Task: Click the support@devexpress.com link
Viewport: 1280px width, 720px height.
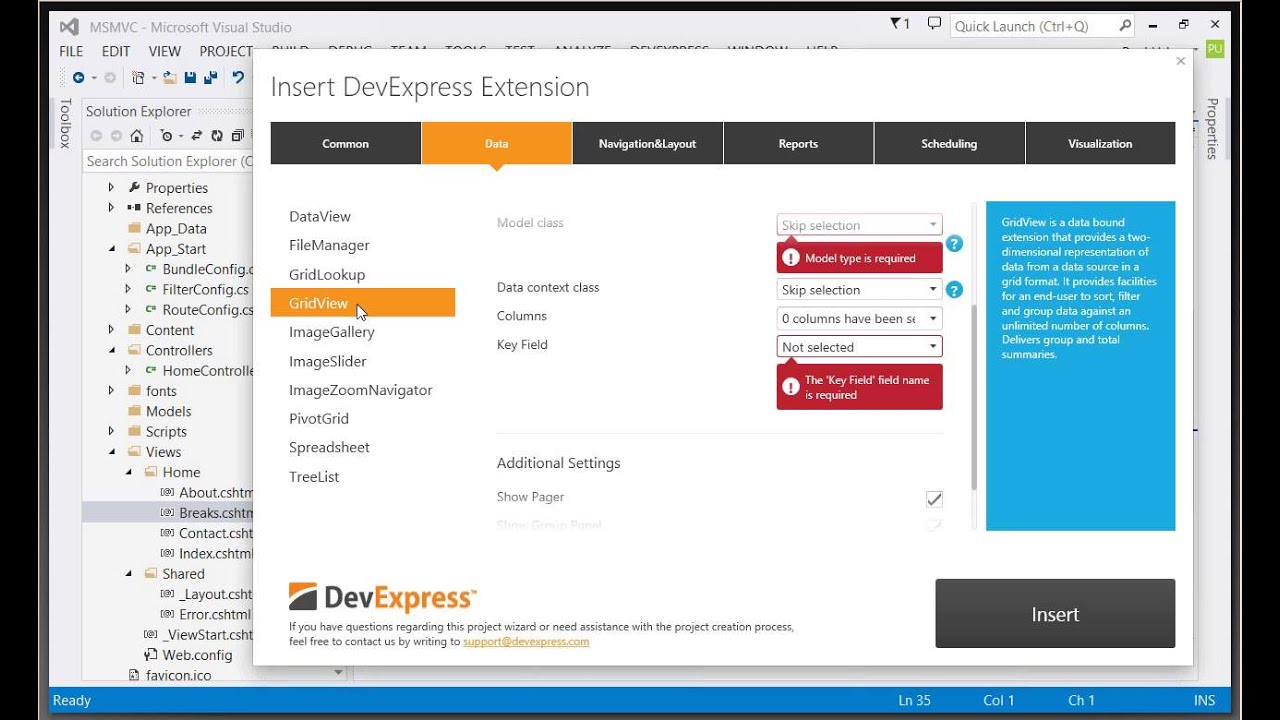Action: pos(526,641)
